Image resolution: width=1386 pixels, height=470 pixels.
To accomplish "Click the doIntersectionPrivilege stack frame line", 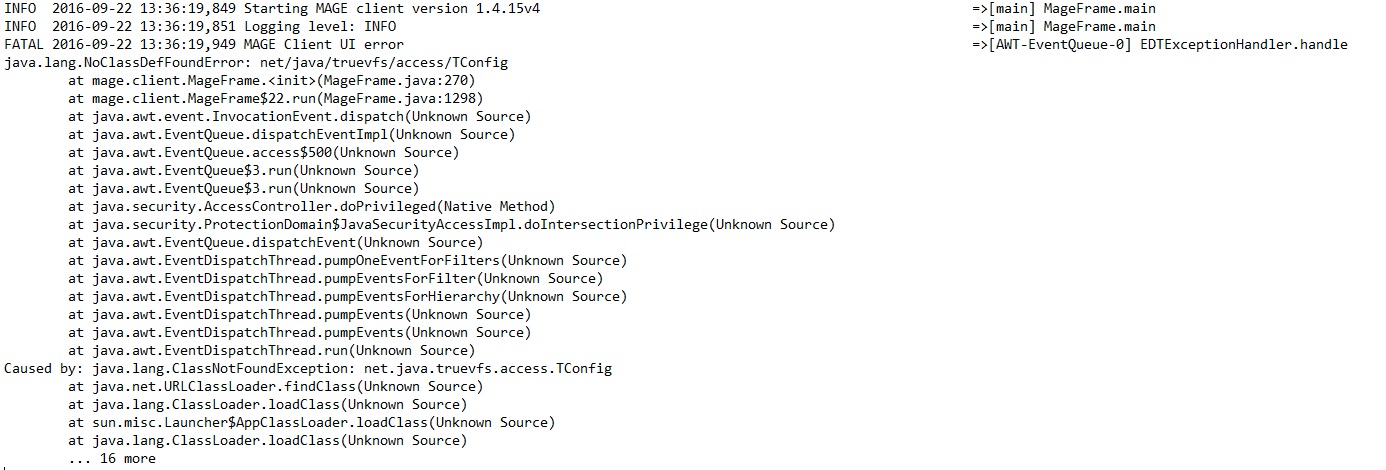I will (451, 225).
